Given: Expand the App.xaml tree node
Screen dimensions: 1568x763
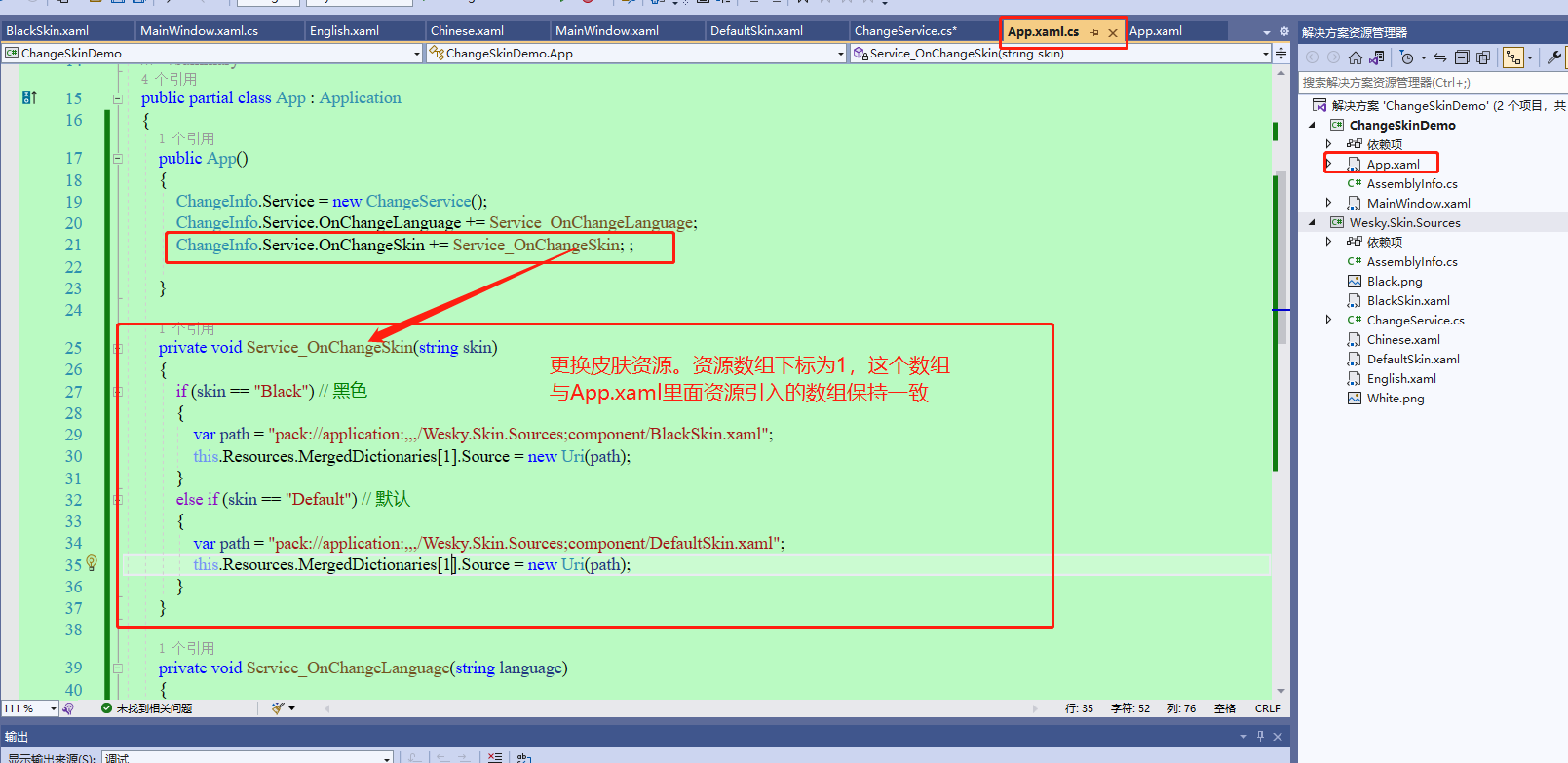Looking at the screenshot, I should coord(1328,164).
